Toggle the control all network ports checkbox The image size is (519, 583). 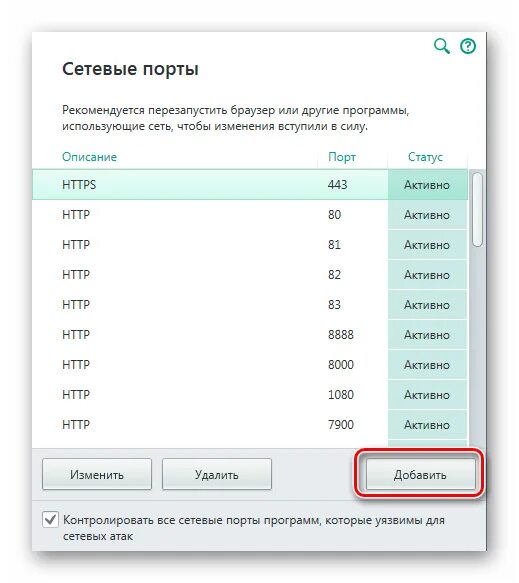click(50, 519)
